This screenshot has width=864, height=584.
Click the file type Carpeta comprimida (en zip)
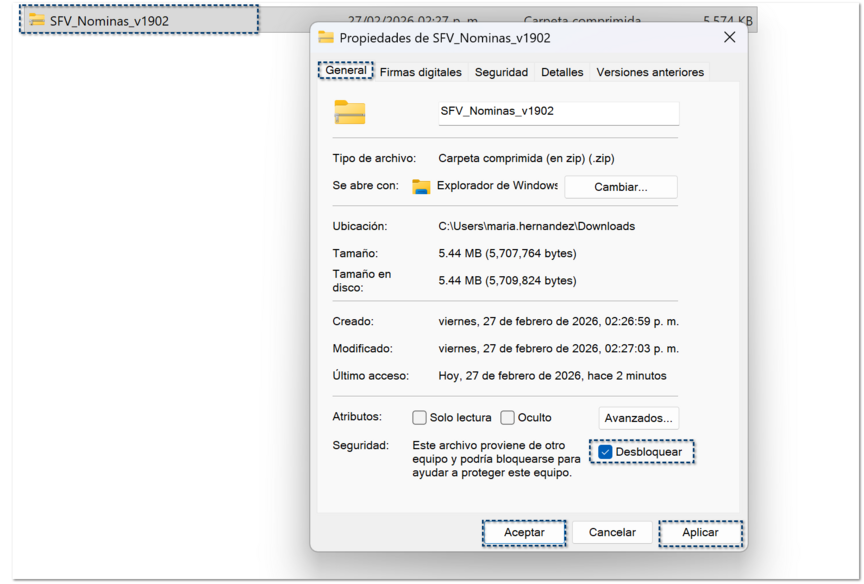coord(526,159)
